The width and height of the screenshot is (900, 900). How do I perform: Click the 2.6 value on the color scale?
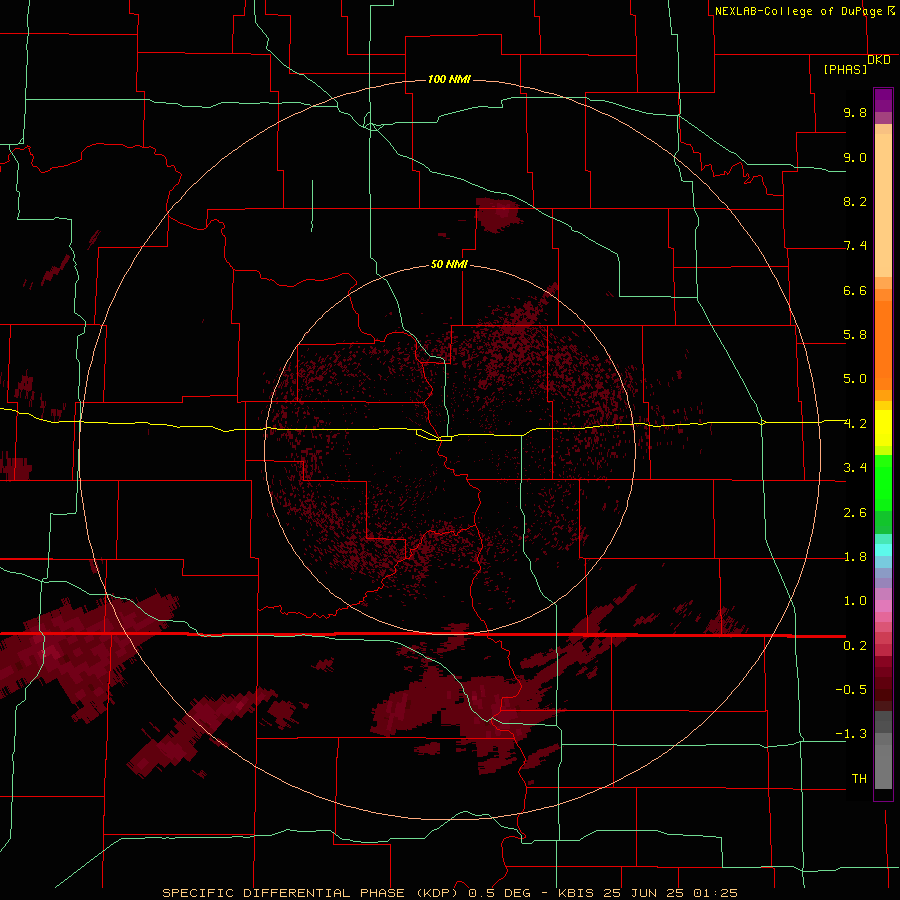855,513
